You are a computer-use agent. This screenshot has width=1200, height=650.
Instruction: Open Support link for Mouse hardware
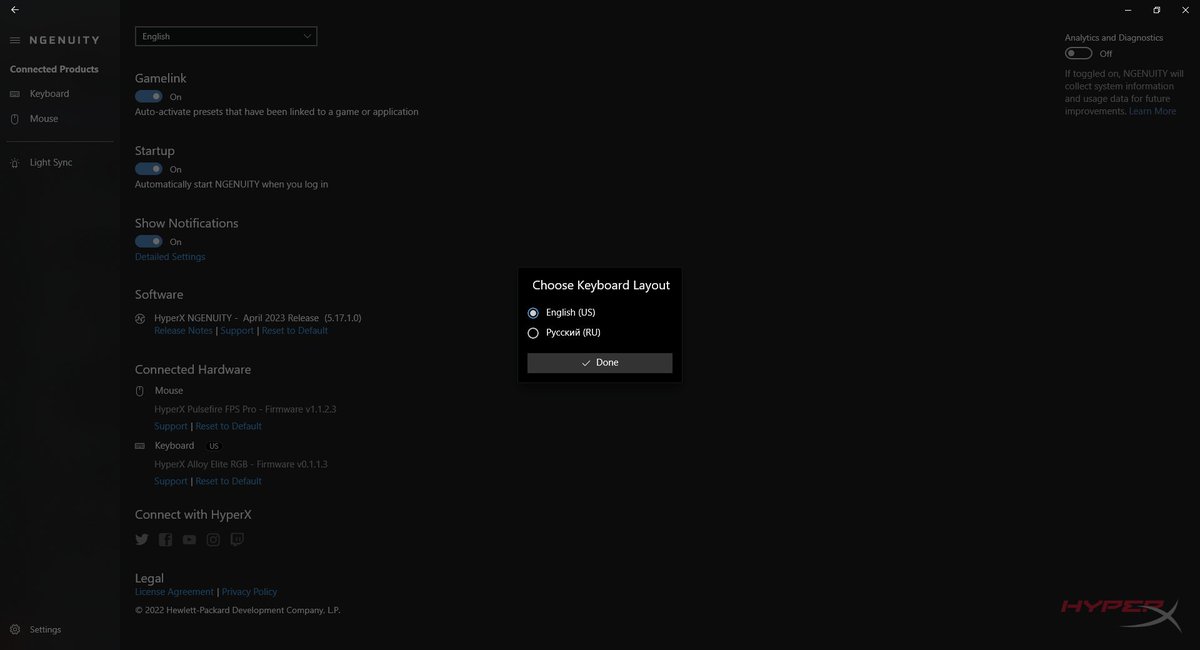171,426
